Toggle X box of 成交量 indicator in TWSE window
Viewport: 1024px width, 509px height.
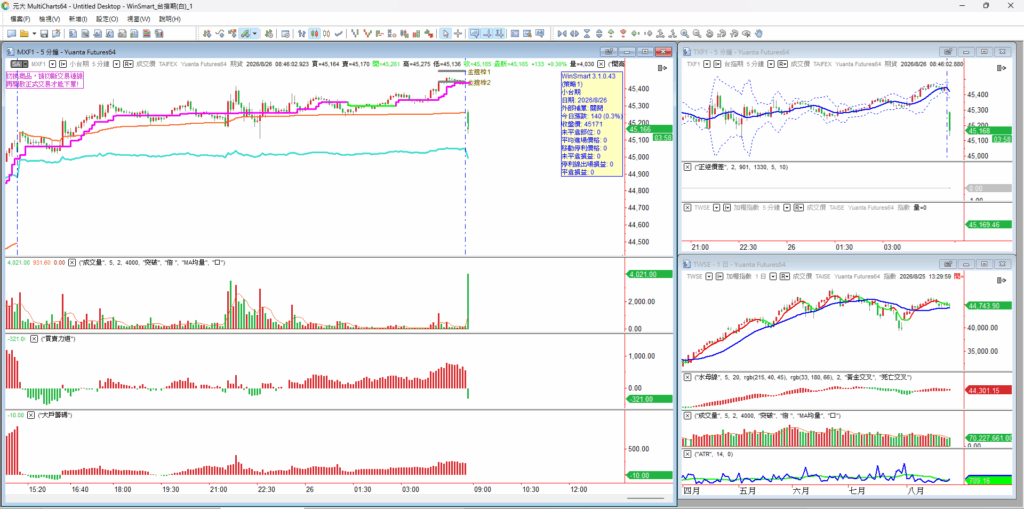[687, 415]
